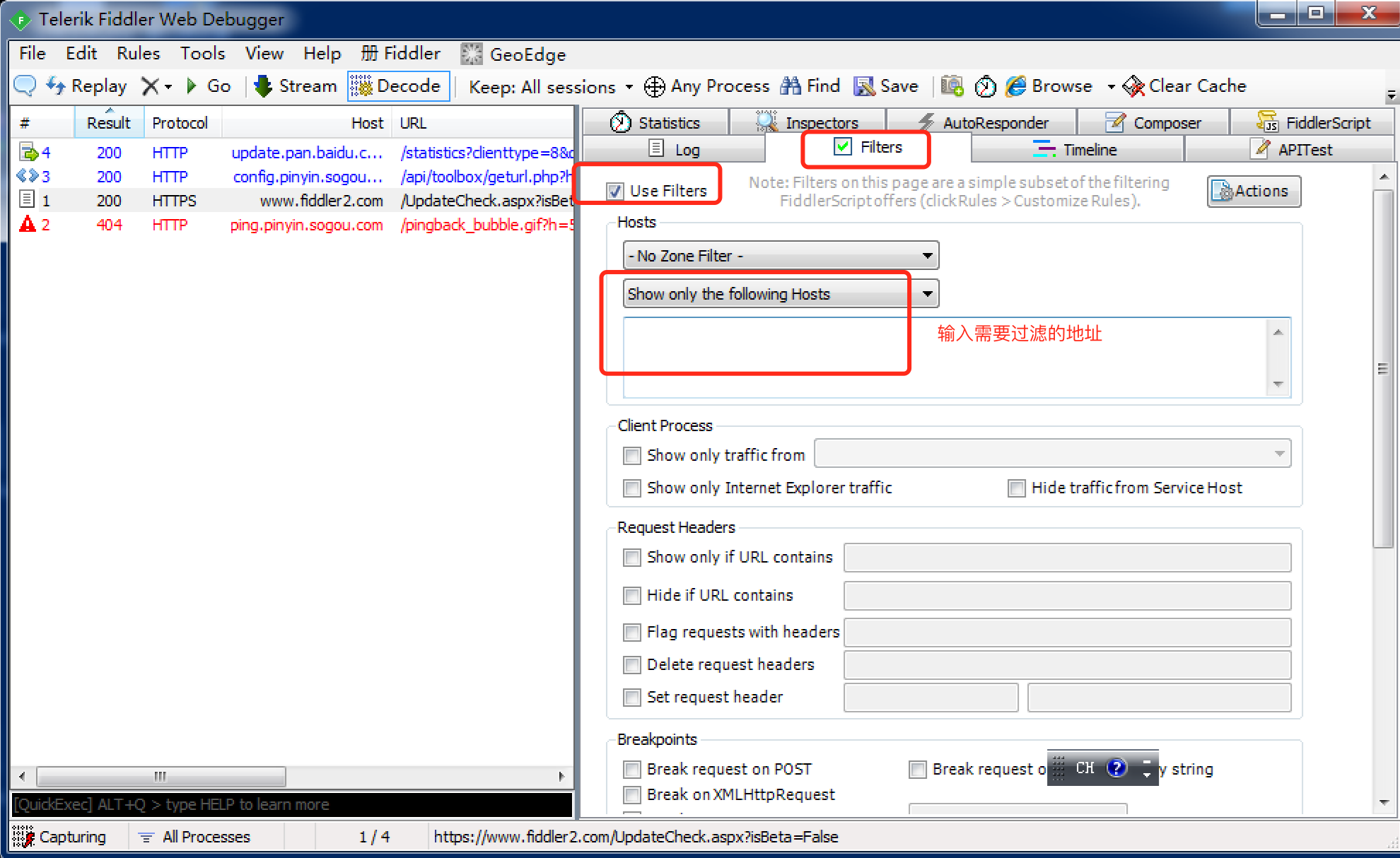Image resolution: width=1400 pixels, height=858 pixels.
Task: Expand toolbar overflow arrow
Action: tap(1391, 95)
